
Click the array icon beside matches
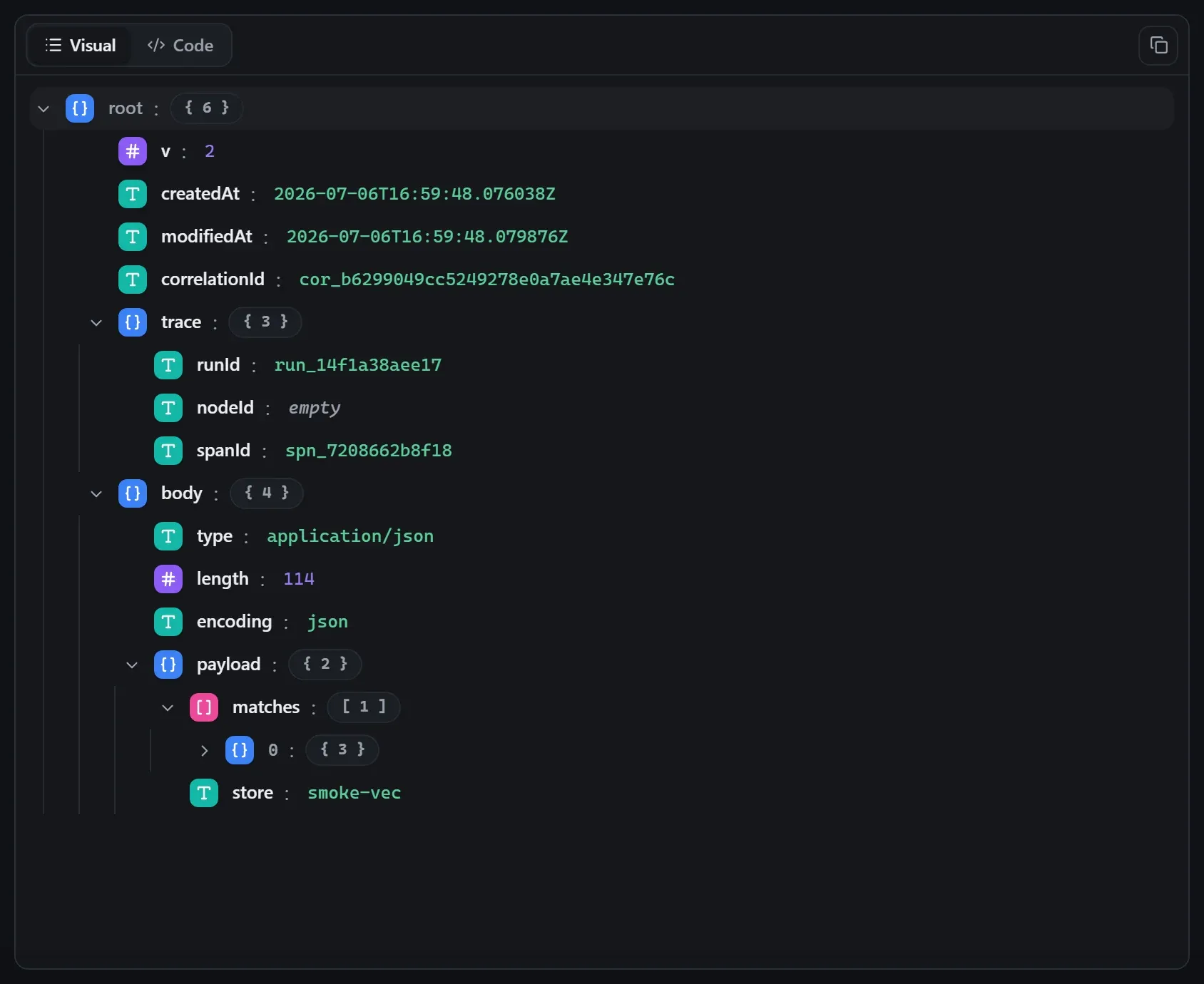pyautogui.click(x=204, y=707)
